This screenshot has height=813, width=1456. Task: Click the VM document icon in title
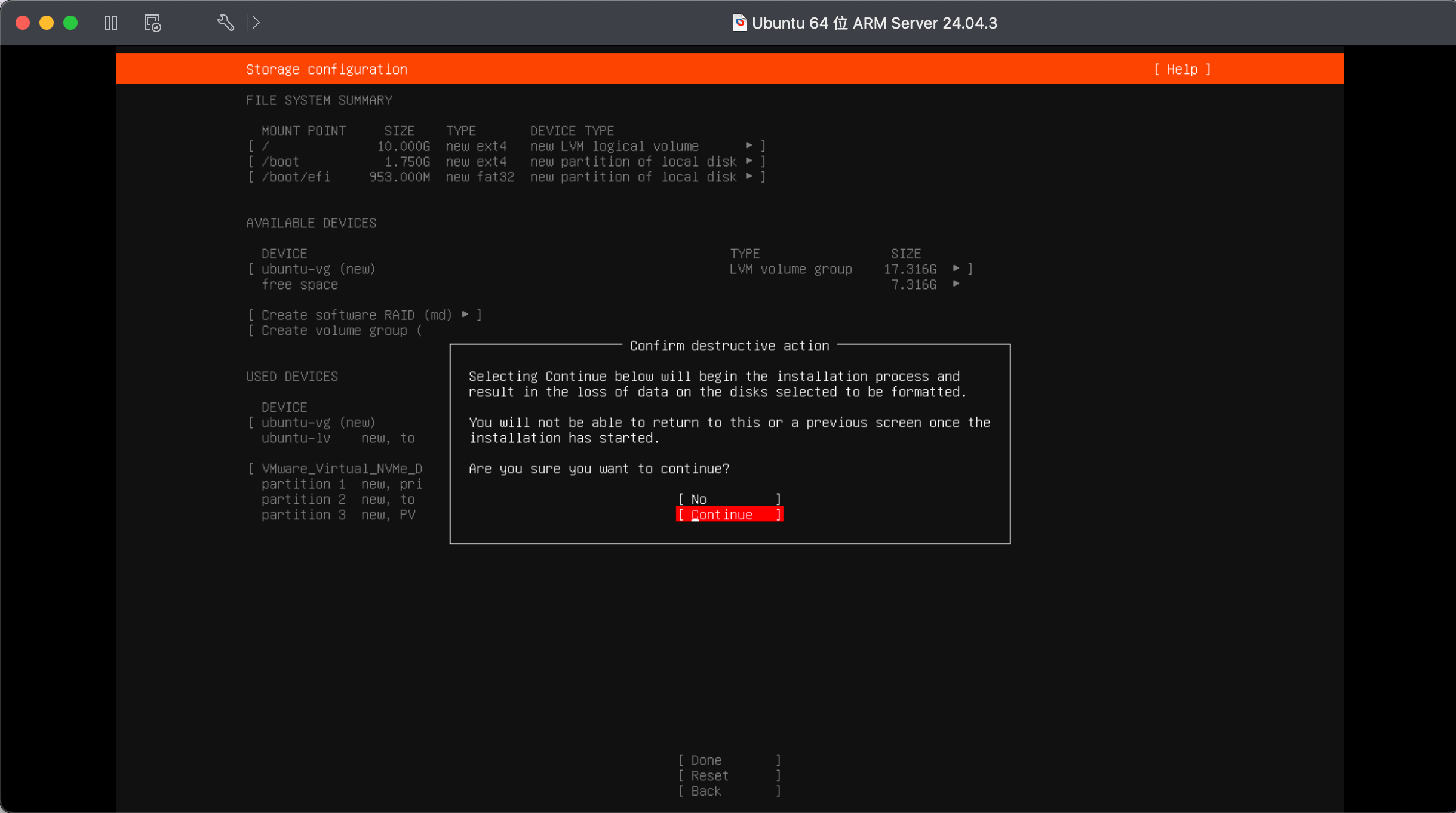739,23
